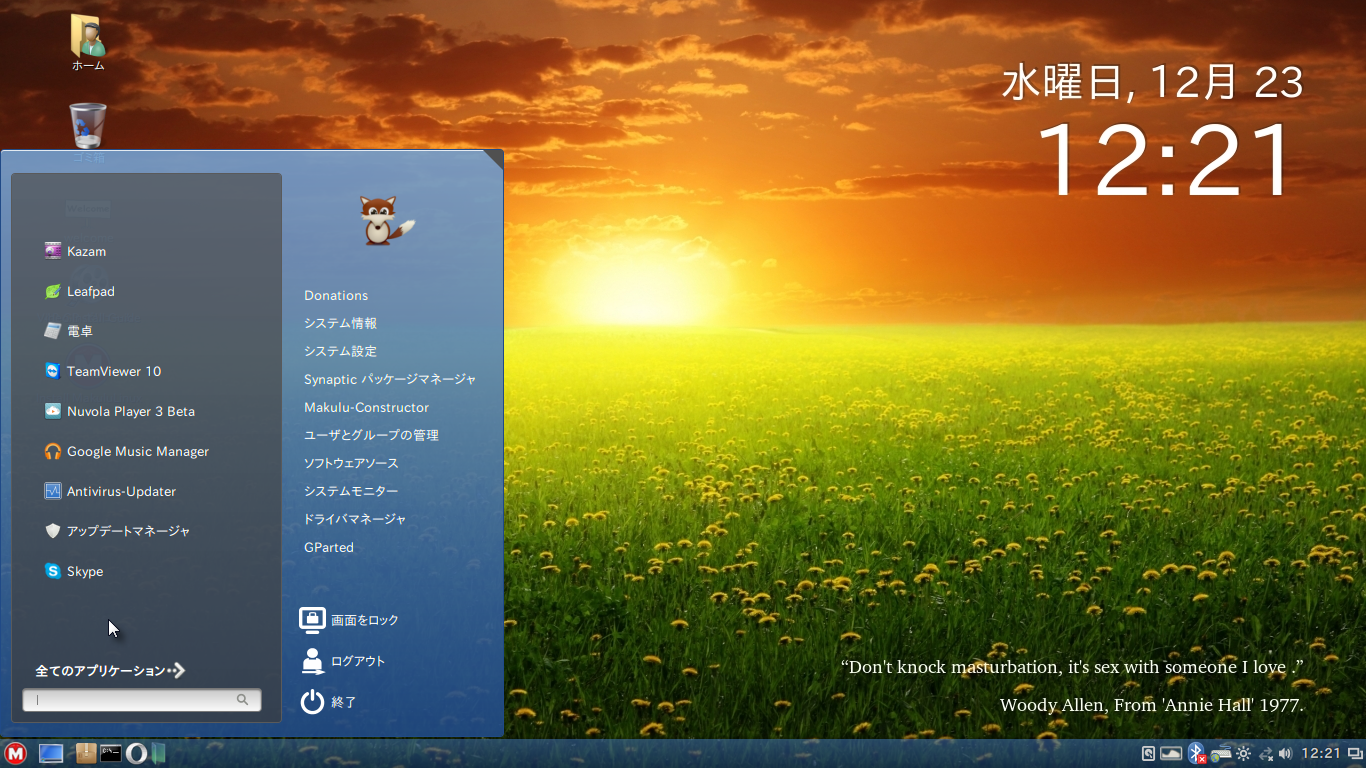Click the disconnected network tray icon
Viewport: 1366px width, 768px height.
(x=1266, y=753)
